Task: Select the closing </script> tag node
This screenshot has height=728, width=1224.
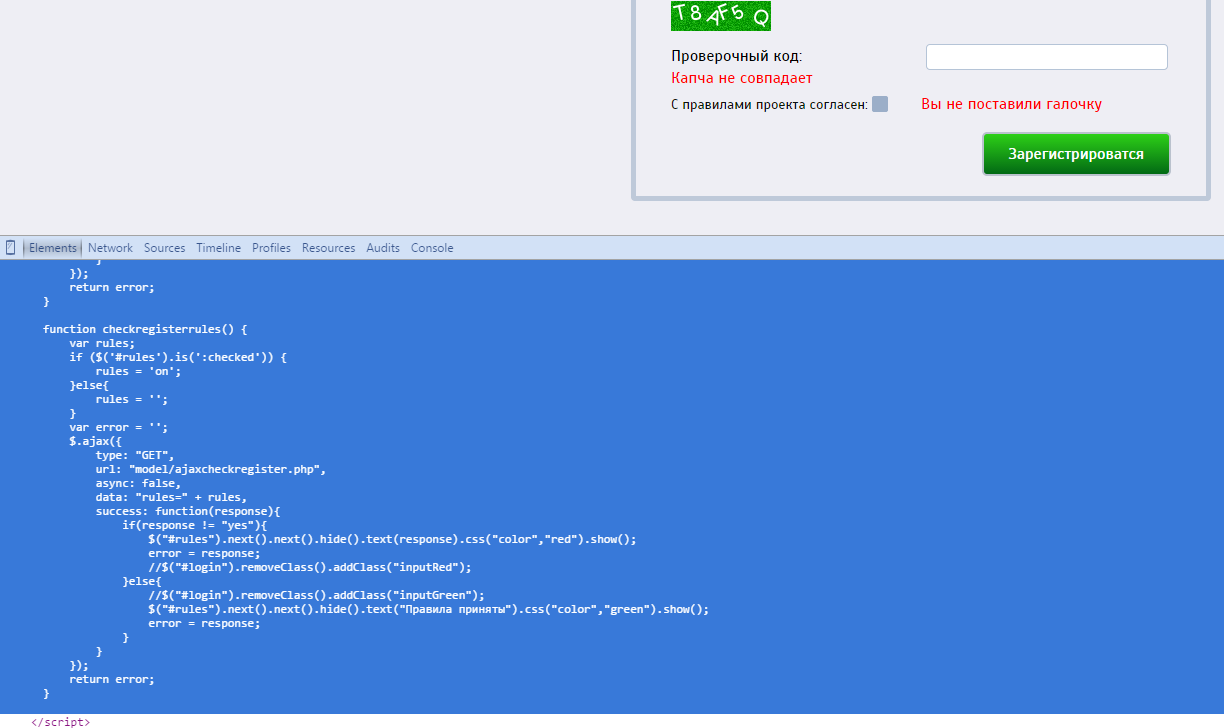Action: (x=60, y=721)
